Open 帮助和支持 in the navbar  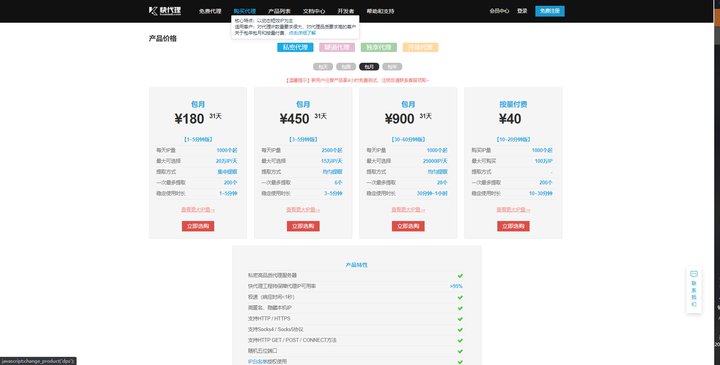pos(380,11)
